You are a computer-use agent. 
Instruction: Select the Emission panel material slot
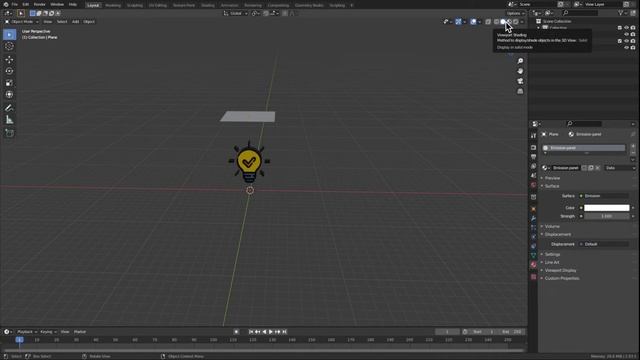pos(584,148)
